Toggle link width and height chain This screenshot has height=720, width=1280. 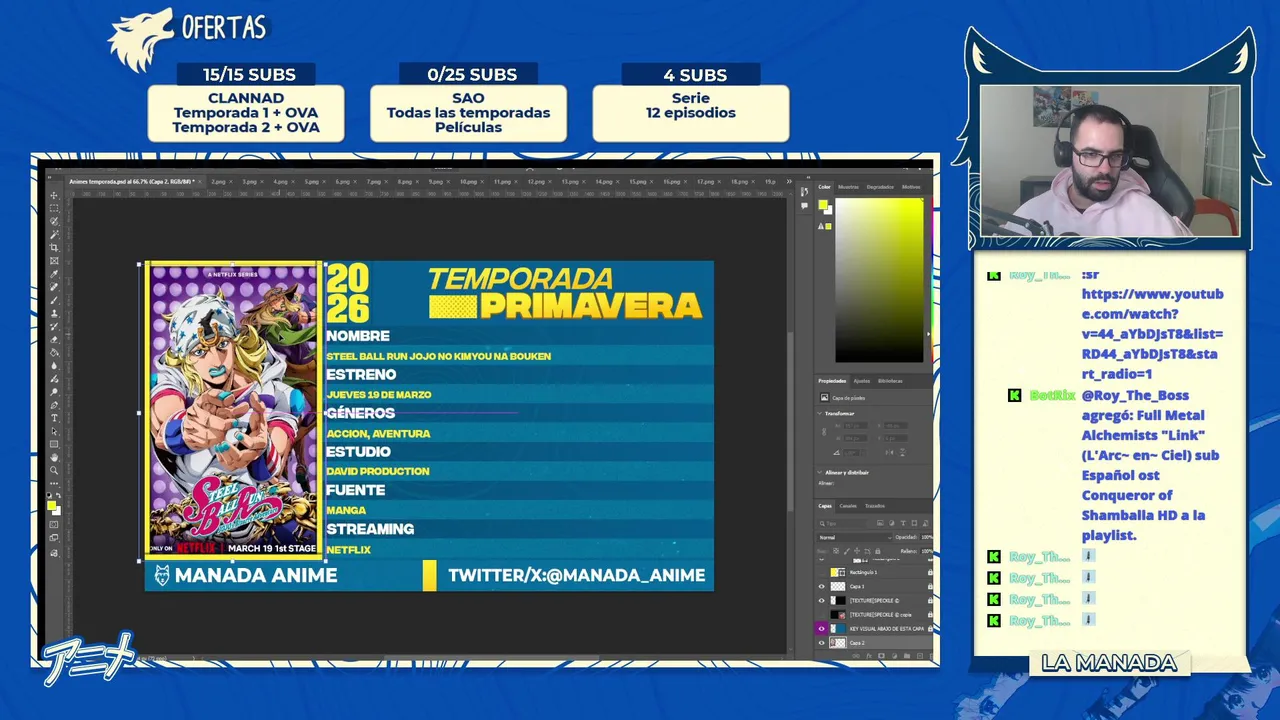(824, 432)
